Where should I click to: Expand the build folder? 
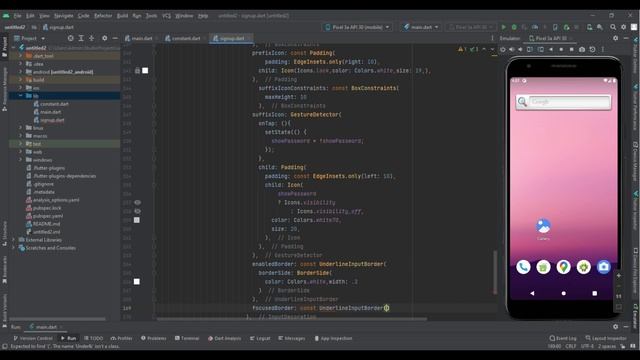20,80
